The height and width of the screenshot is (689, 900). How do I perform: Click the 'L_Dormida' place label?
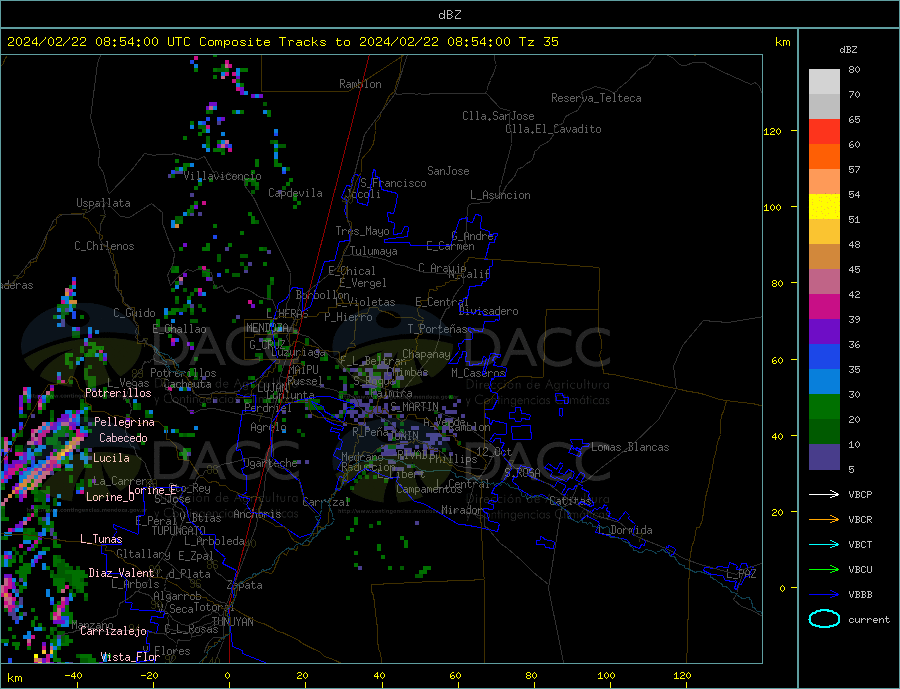click(625, 530)
